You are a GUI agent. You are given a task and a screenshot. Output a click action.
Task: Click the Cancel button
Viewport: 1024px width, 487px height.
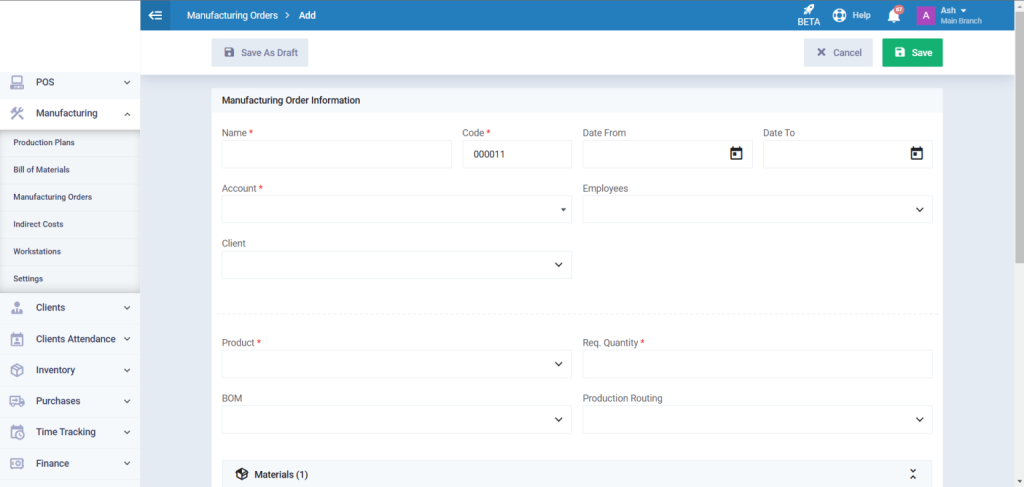pyautogui.click(x=839, y=53)
